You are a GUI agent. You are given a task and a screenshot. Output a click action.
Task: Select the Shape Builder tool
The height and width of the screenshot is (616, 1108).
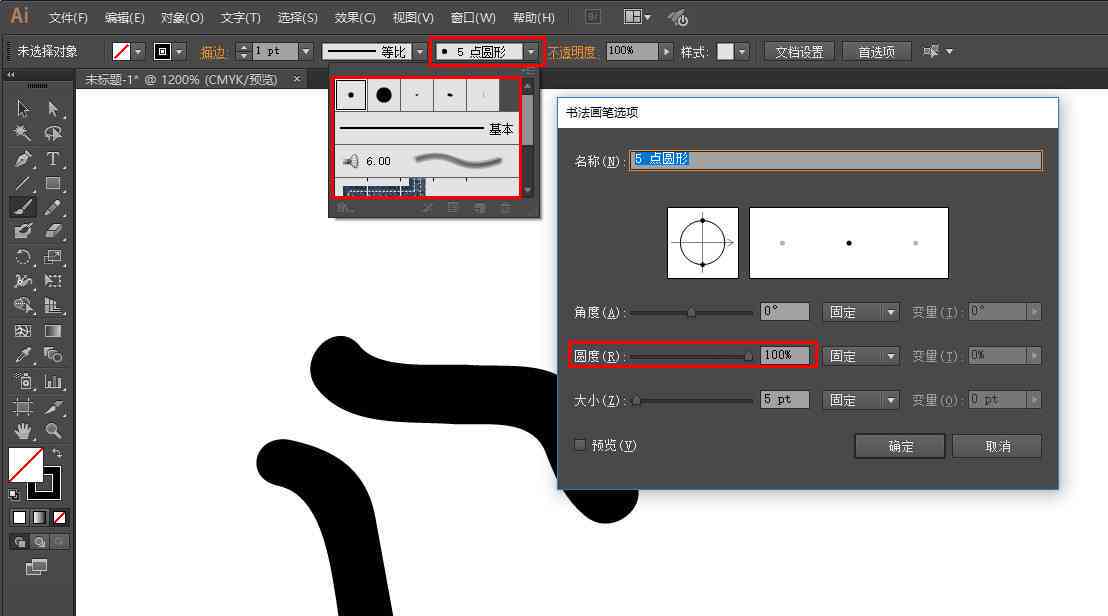coord(23,305)
